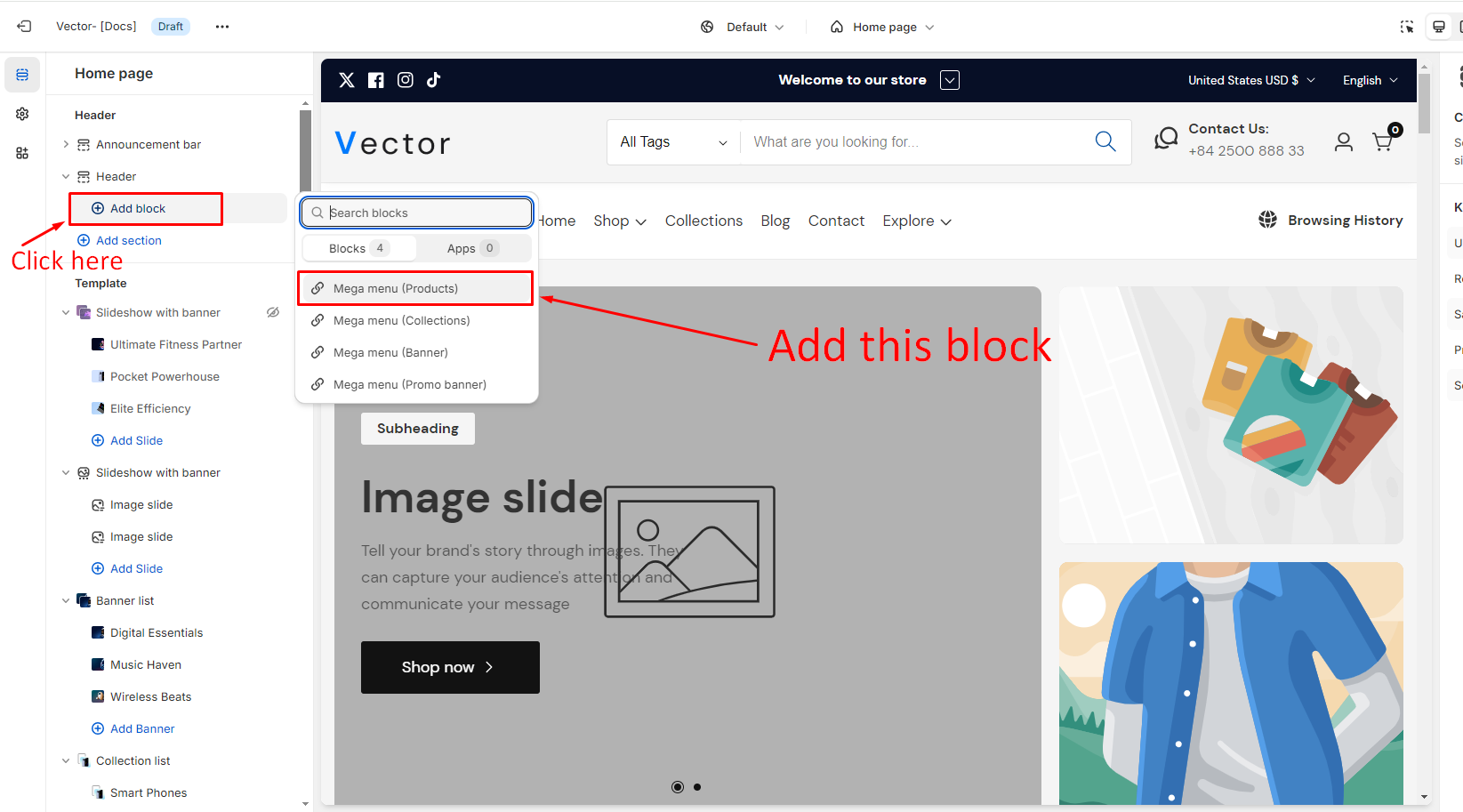Viewport: 1463px width, 812px height.
Task: Select the first slideshow pagination dot
Action: point(678,787)
